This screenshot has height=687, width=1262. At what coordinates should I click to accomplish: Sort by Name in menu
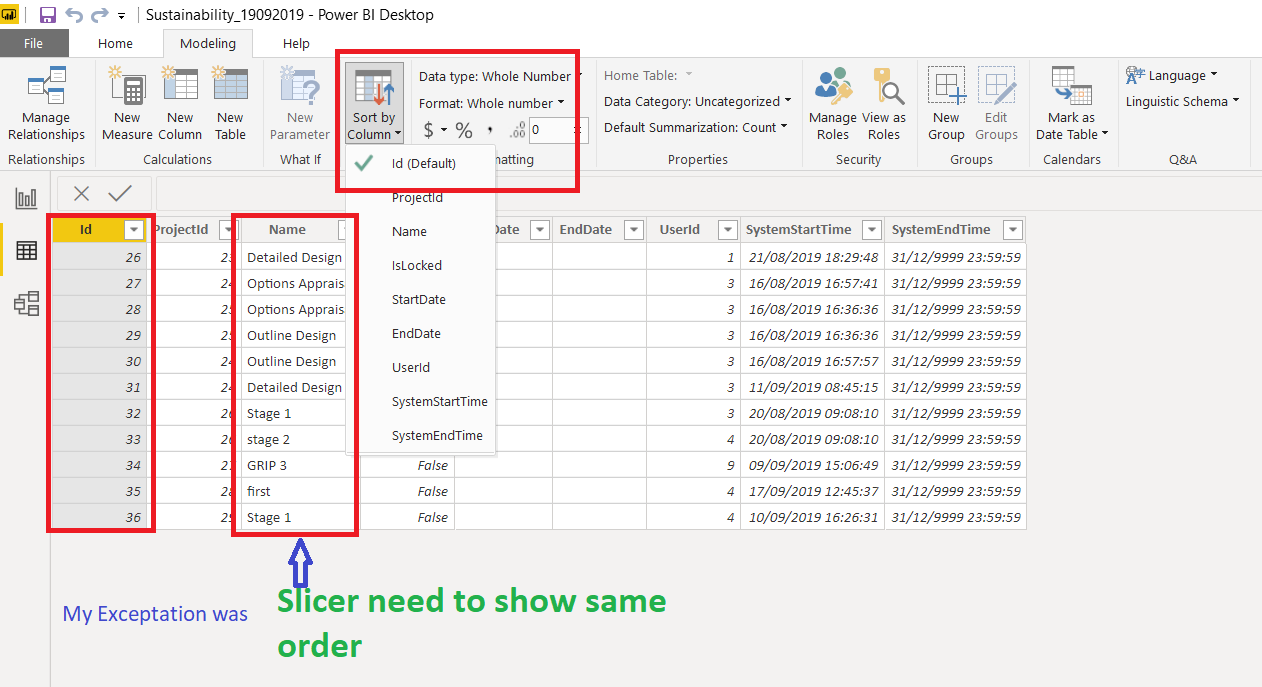coord(420,231)
